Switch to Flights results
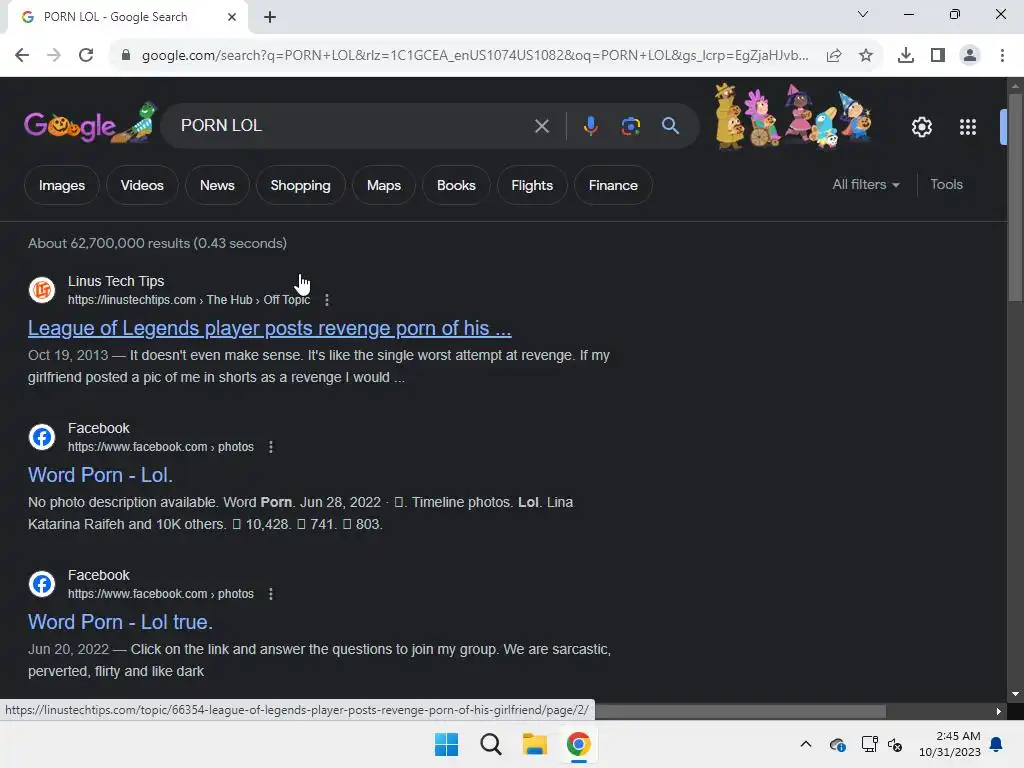This screenshot has height=768, width=1024. coord(532,185)
